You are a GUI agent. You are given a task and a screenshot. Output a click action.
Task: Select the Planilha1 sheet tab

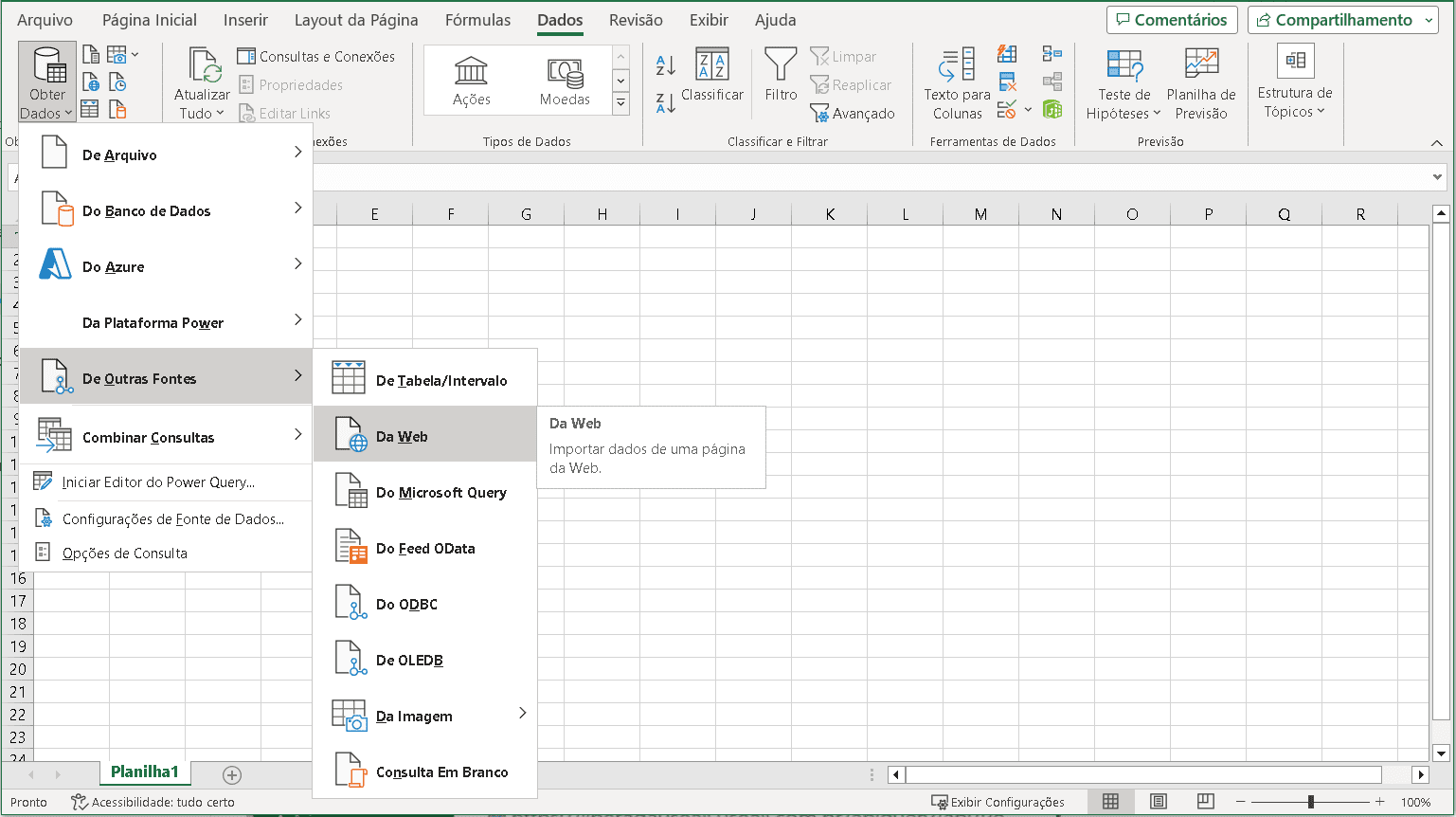(x=144, y=772)
